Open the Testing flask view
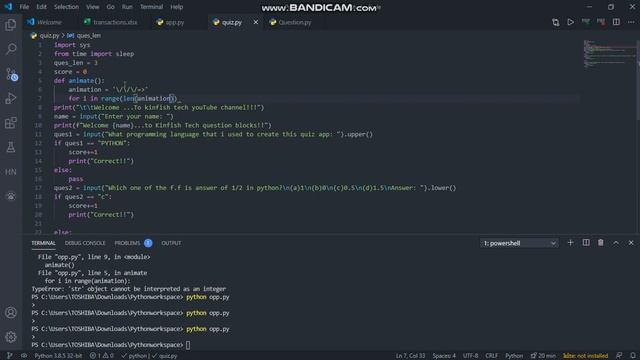The height and width of the screenshot is (360, 640). 11,147
